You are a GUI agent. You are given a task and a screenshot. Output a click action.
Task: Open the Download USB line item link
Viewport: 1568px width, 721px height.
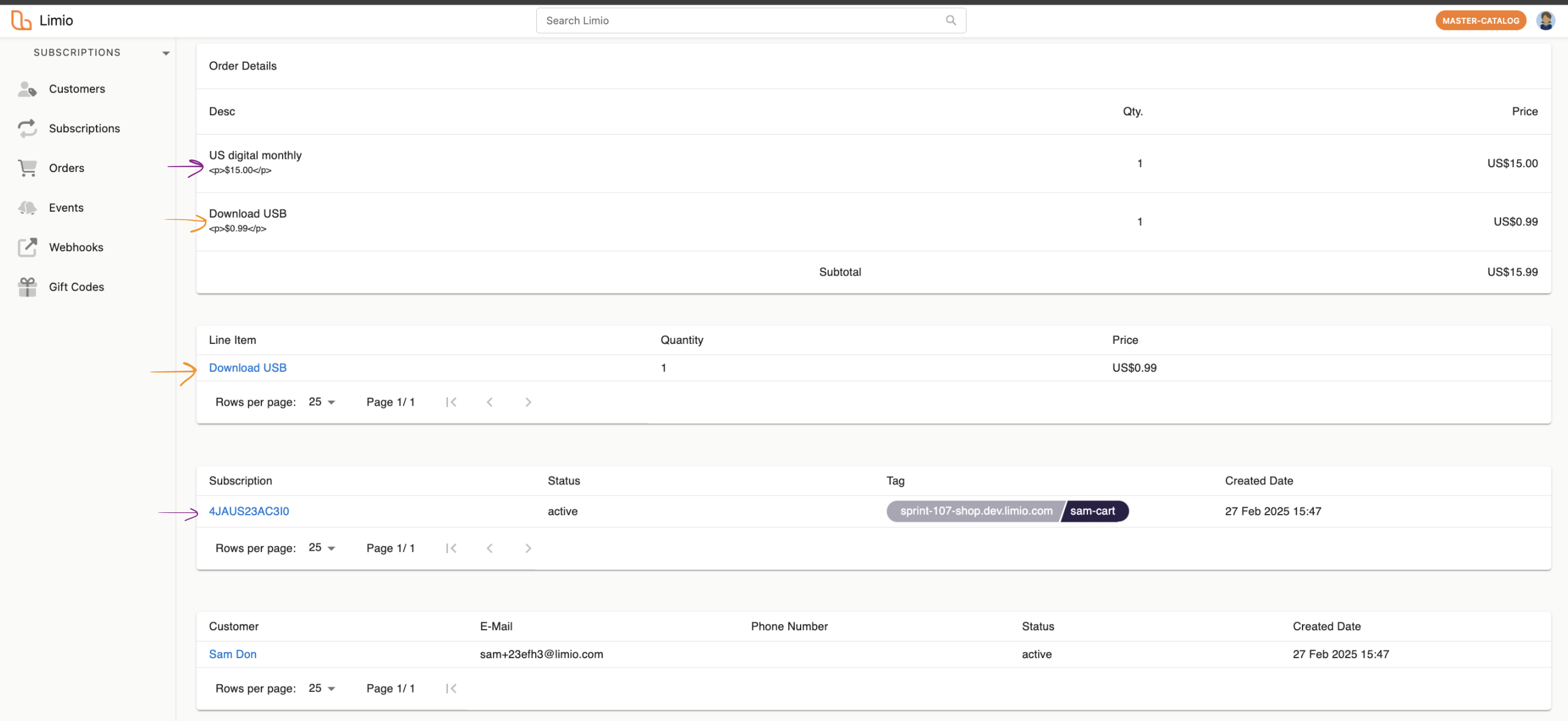click(x=247, y=368)
